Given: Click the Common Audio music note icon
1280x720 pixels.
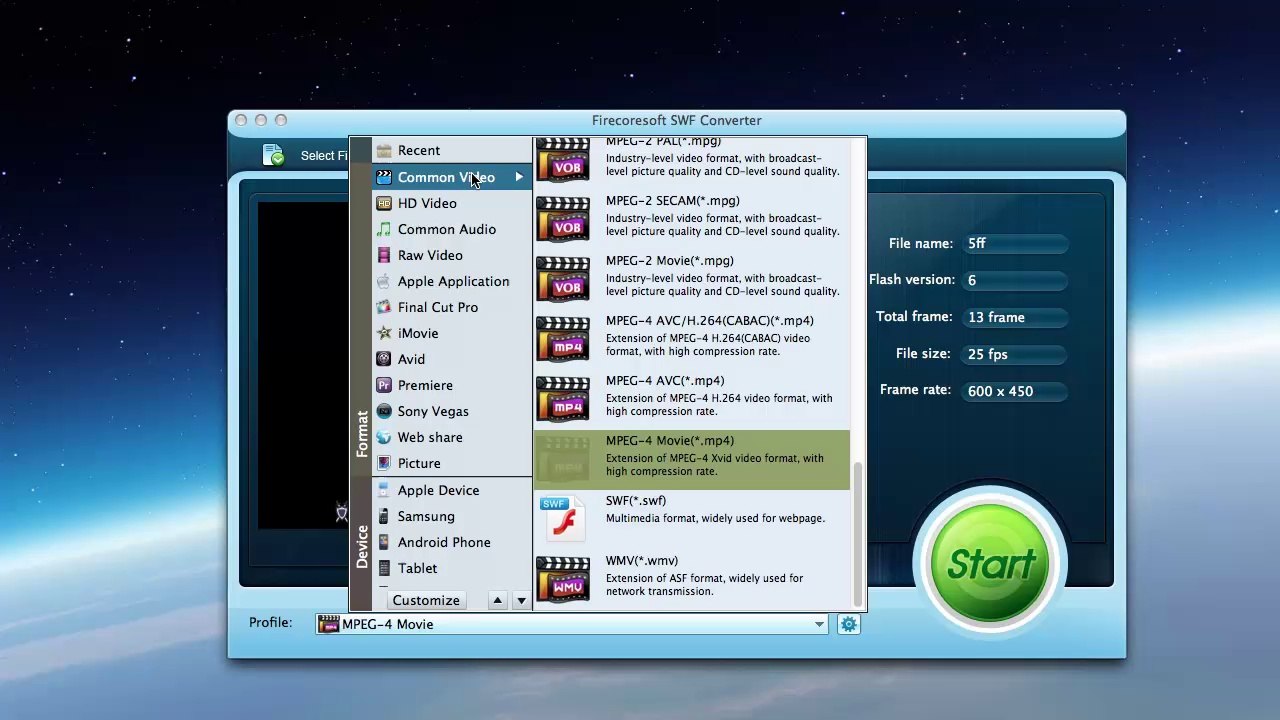Looking at the screenshot, I should 383,229.
